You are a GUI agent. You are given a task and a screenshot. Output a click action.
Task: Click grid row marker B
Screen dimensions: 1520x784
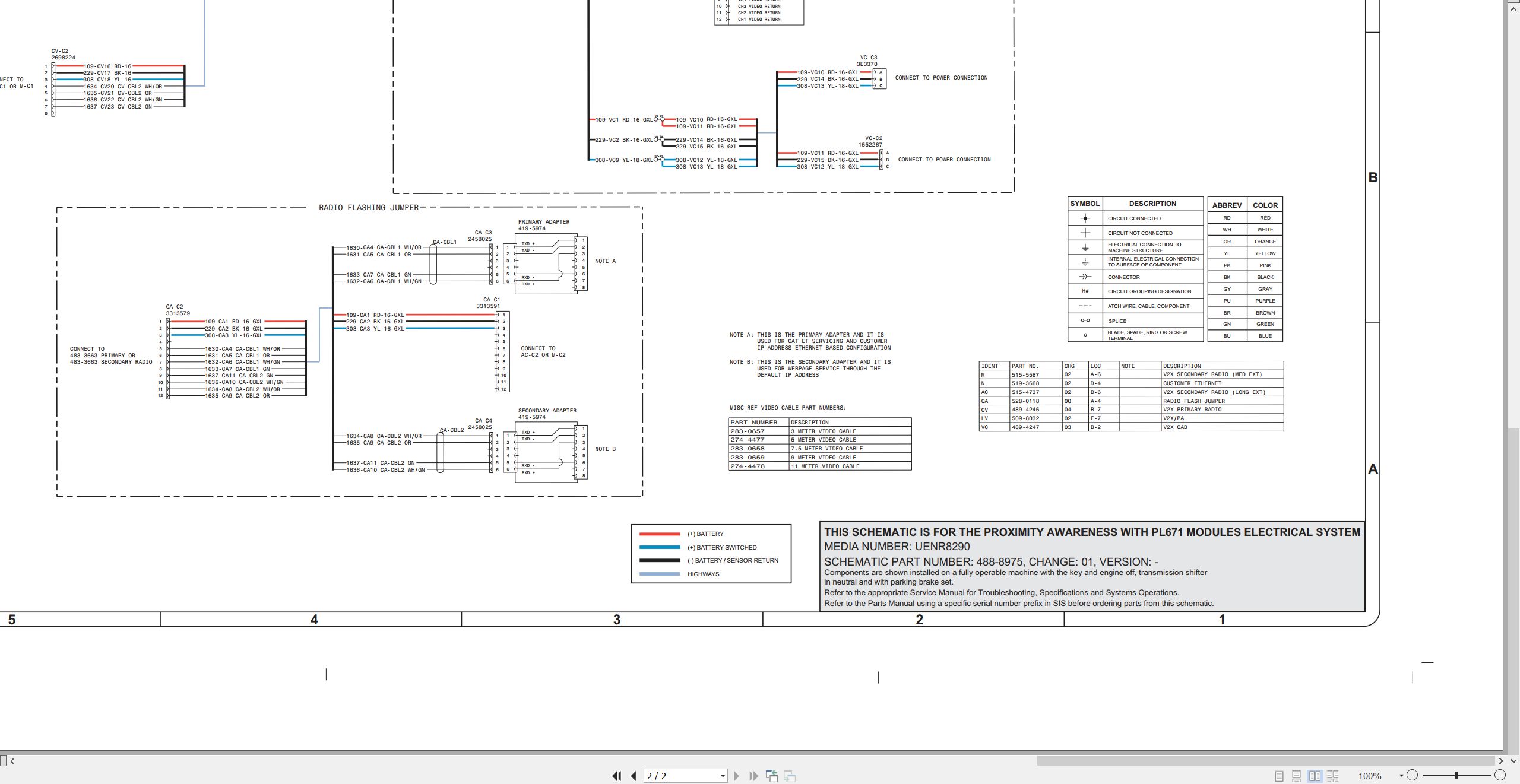1373,177
